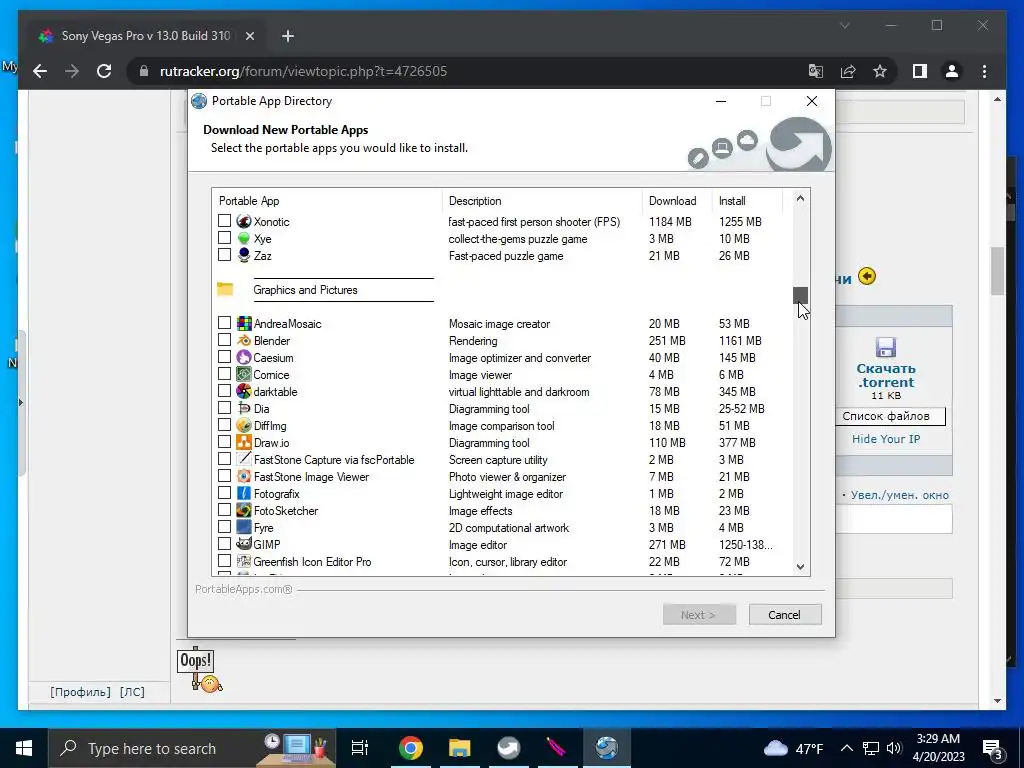Click the Greenfish Icon Editor Pro icon
The width and height of the screenshot is (1024, 768).
click(244, 561)
